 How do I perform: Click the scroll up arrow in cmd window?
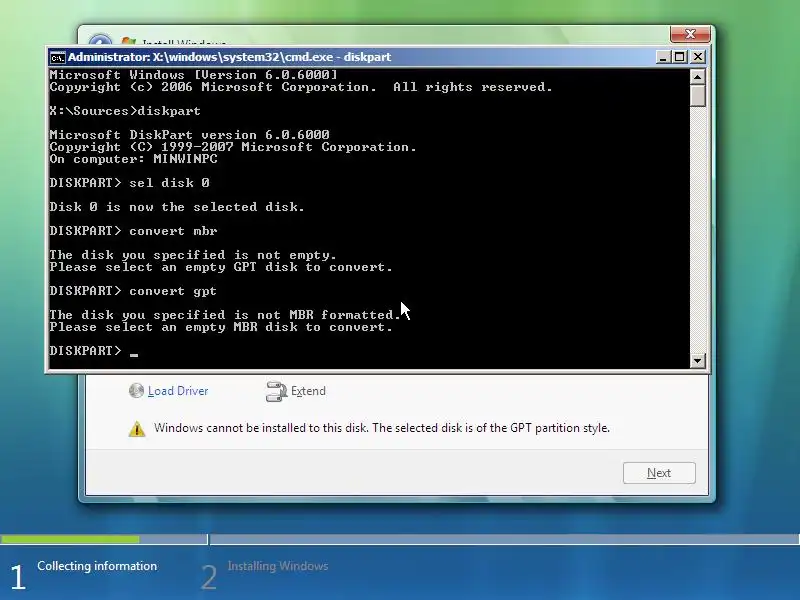click(697, 77)
